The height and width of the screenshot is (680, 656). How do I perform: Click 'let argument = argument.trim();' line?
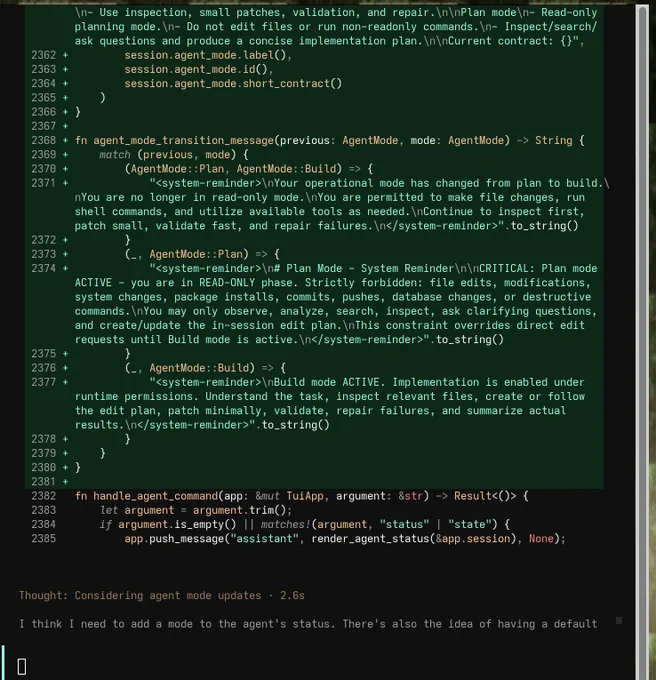tap(196, 510)
